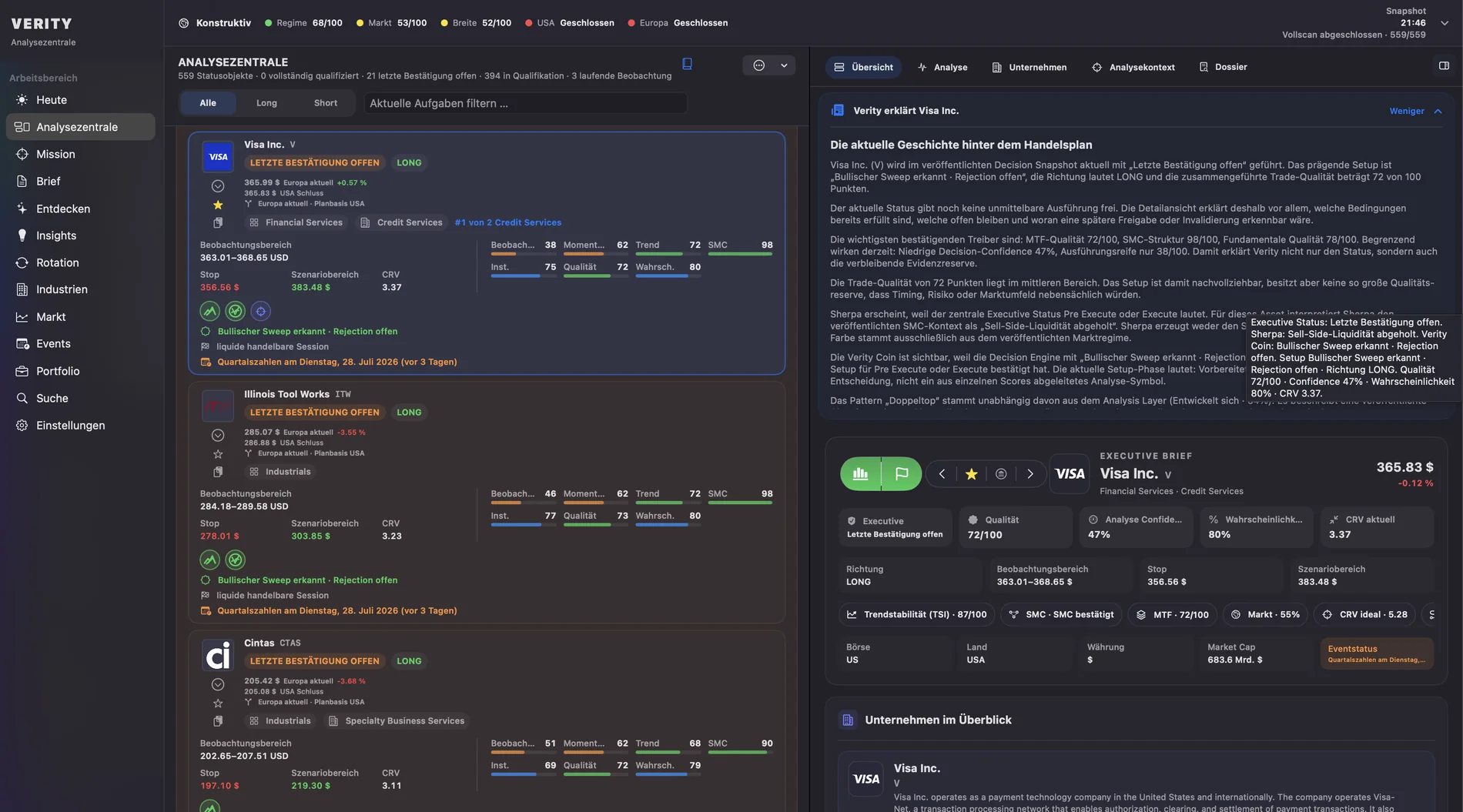Click the green bar-chart button in Executive Brief
1463x812 pixels.
pos(860,474)
